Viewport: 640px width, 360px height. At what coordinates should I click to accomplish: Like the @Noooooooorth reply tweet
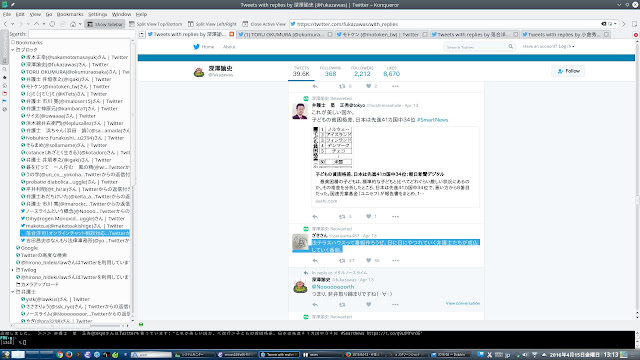tap(369, 305)
